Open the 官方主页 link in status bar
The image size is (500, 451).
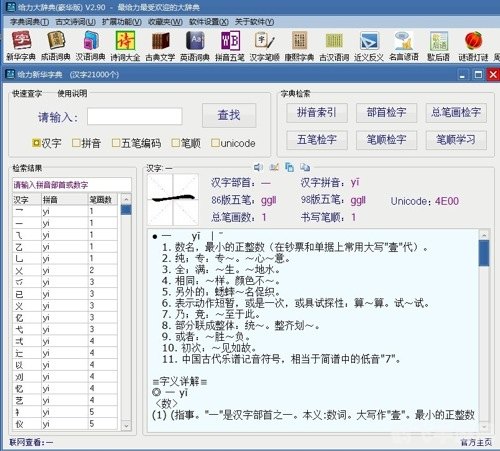click(476, 442)
